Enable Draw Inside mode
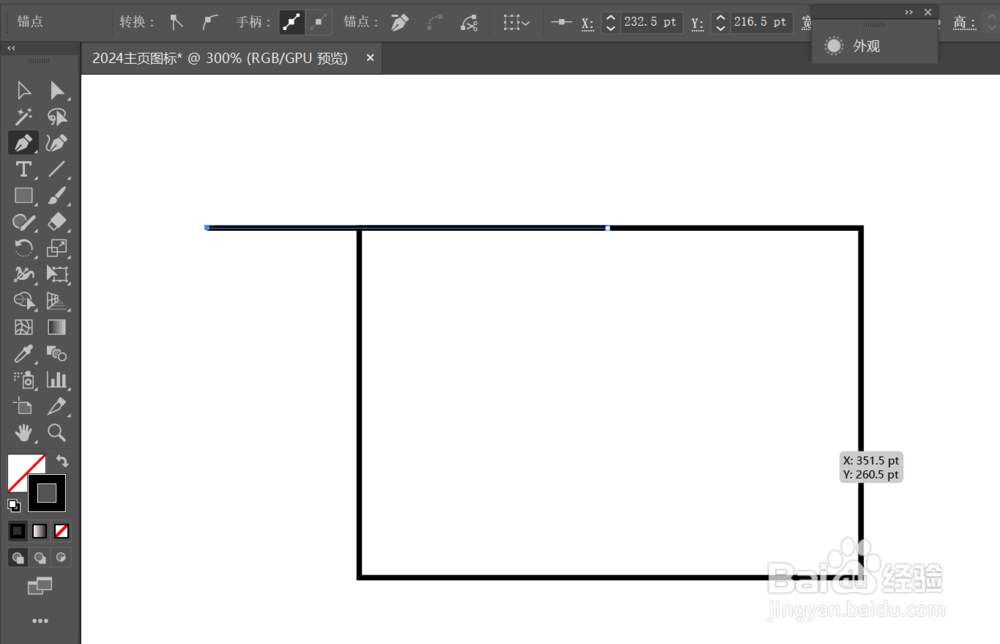Screen dimensions: 1000x644 [61, 558]
